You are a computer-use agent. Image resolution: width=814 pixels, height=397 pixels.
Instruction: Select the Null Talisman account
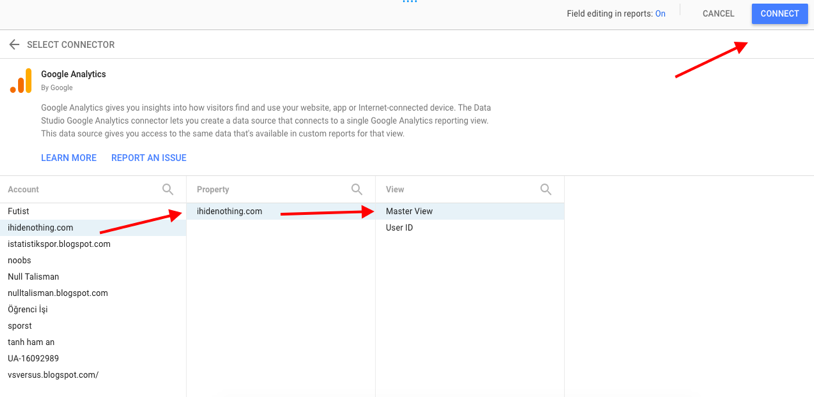click(x=93, y=277)
